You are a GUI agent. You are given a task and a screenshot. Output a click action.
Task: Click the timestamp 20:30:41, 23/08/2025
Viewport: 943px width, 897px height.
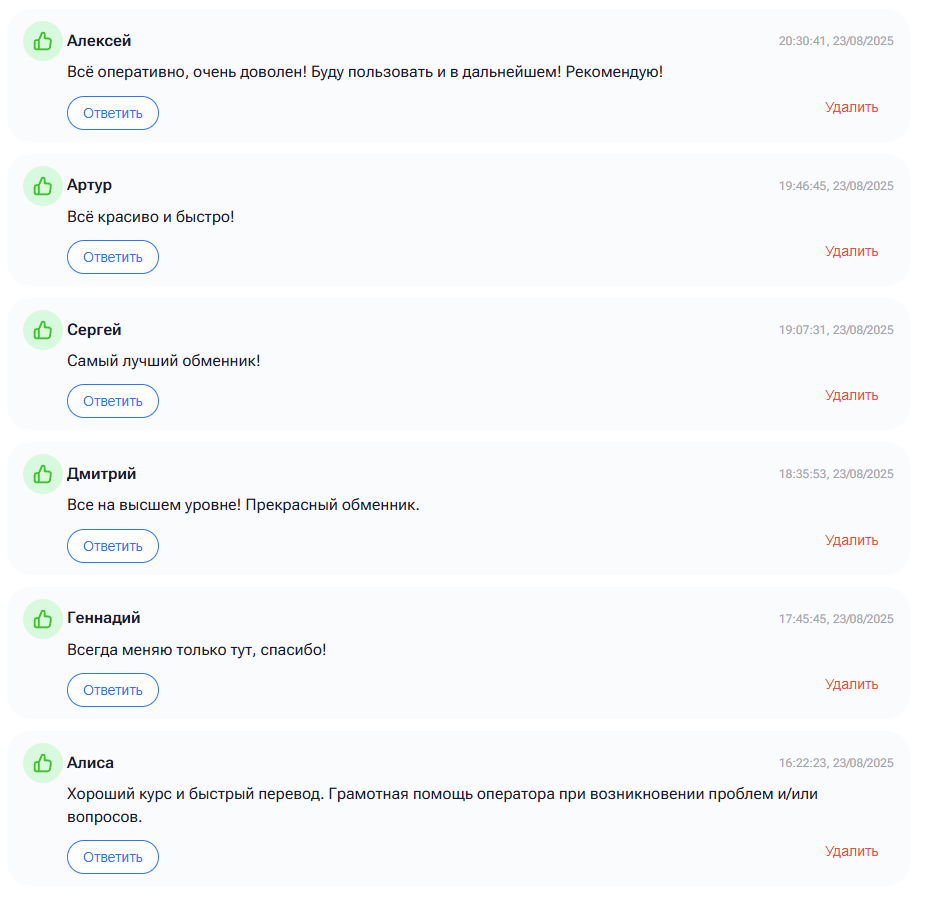pos(836,41)
